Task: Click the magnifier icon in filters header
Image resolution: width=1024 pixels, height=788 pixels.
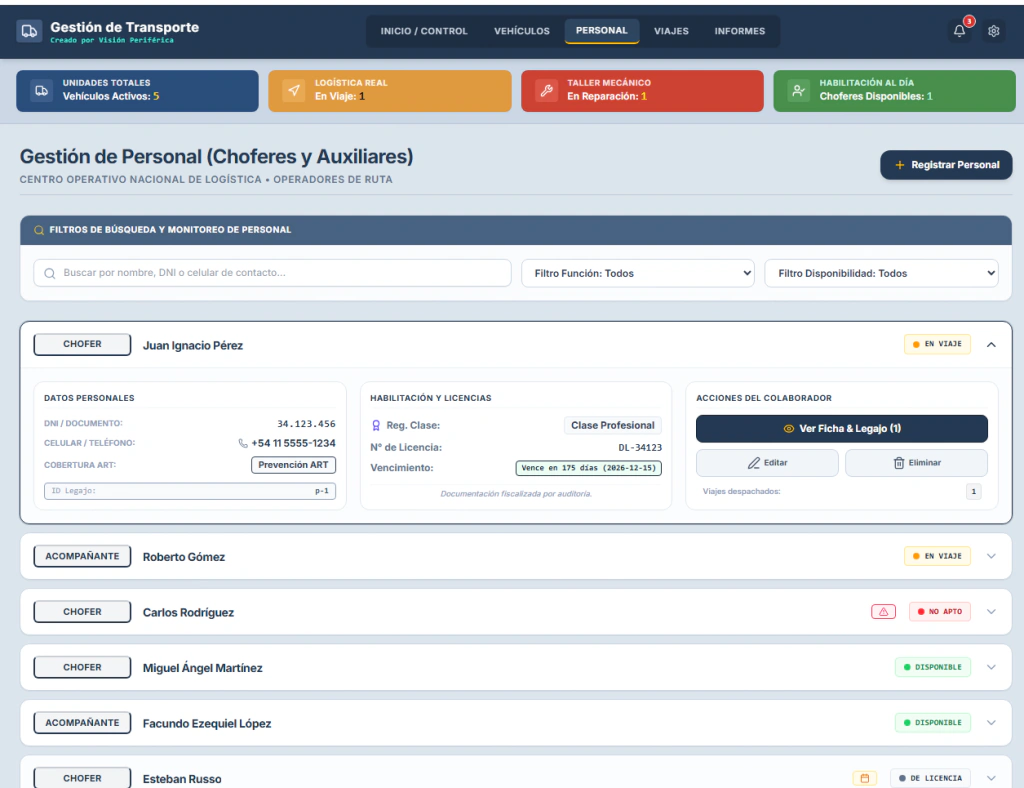Action: 39,230
